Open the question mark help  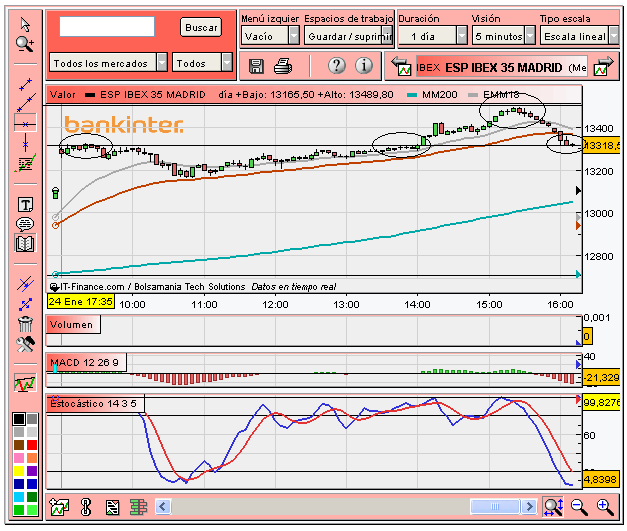(337, 65)
